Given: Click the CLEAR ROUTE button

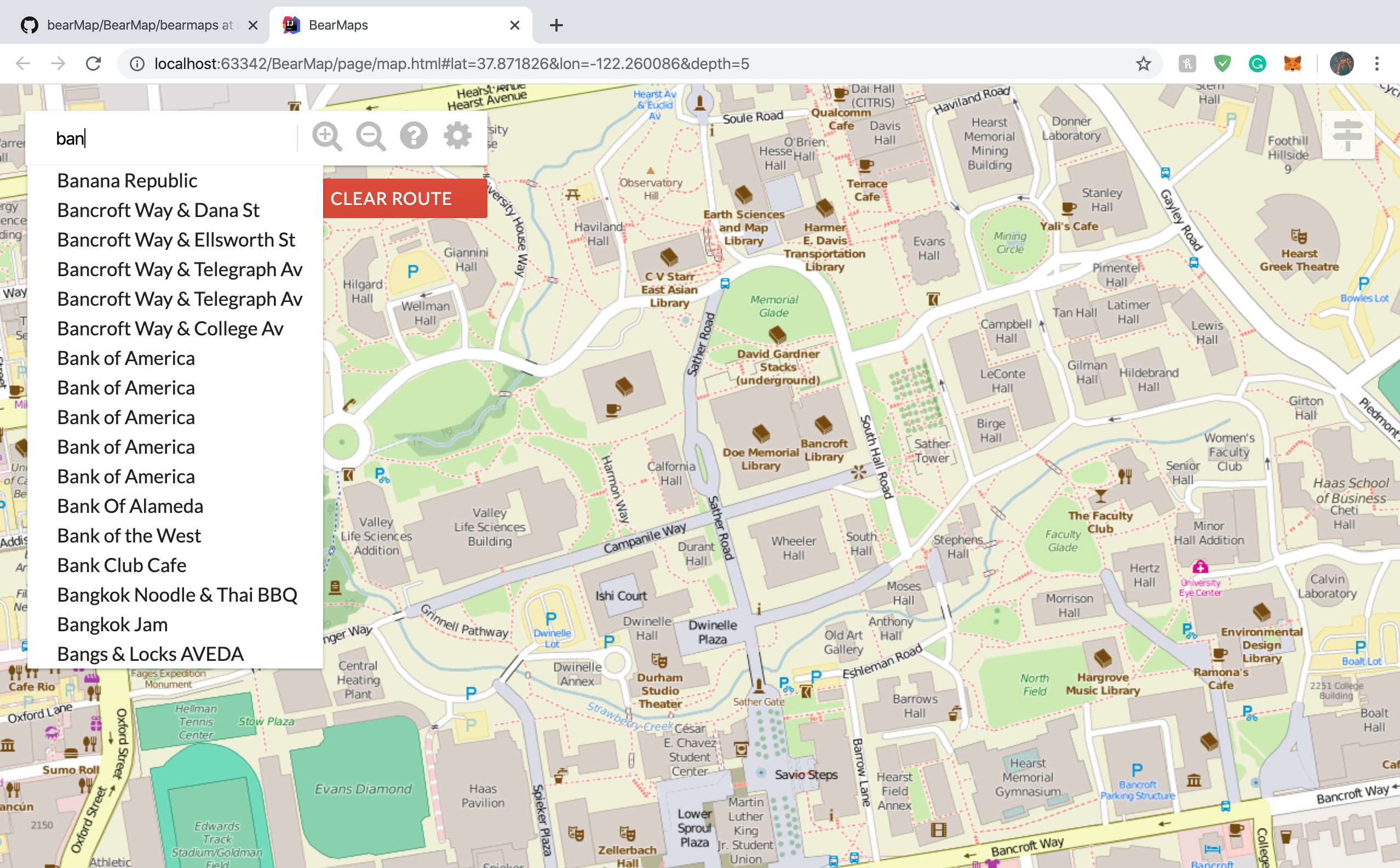Looking at the screenshot, I should click(405, 198).
